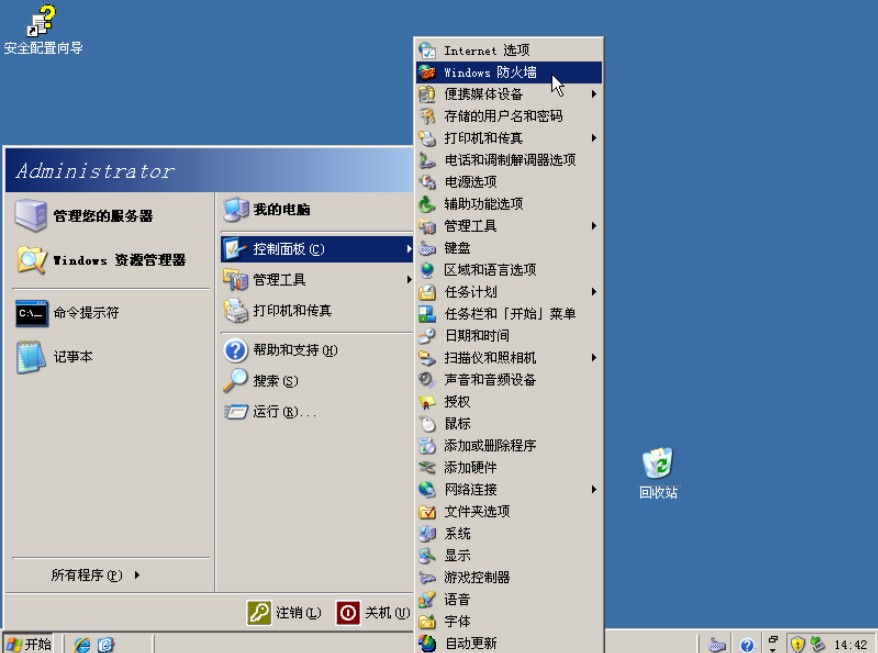Image resolution: width=878 pixels, height=653 pixels.
Task: Click the 字体 fonts folder icon
Action: tap(427, 621)
